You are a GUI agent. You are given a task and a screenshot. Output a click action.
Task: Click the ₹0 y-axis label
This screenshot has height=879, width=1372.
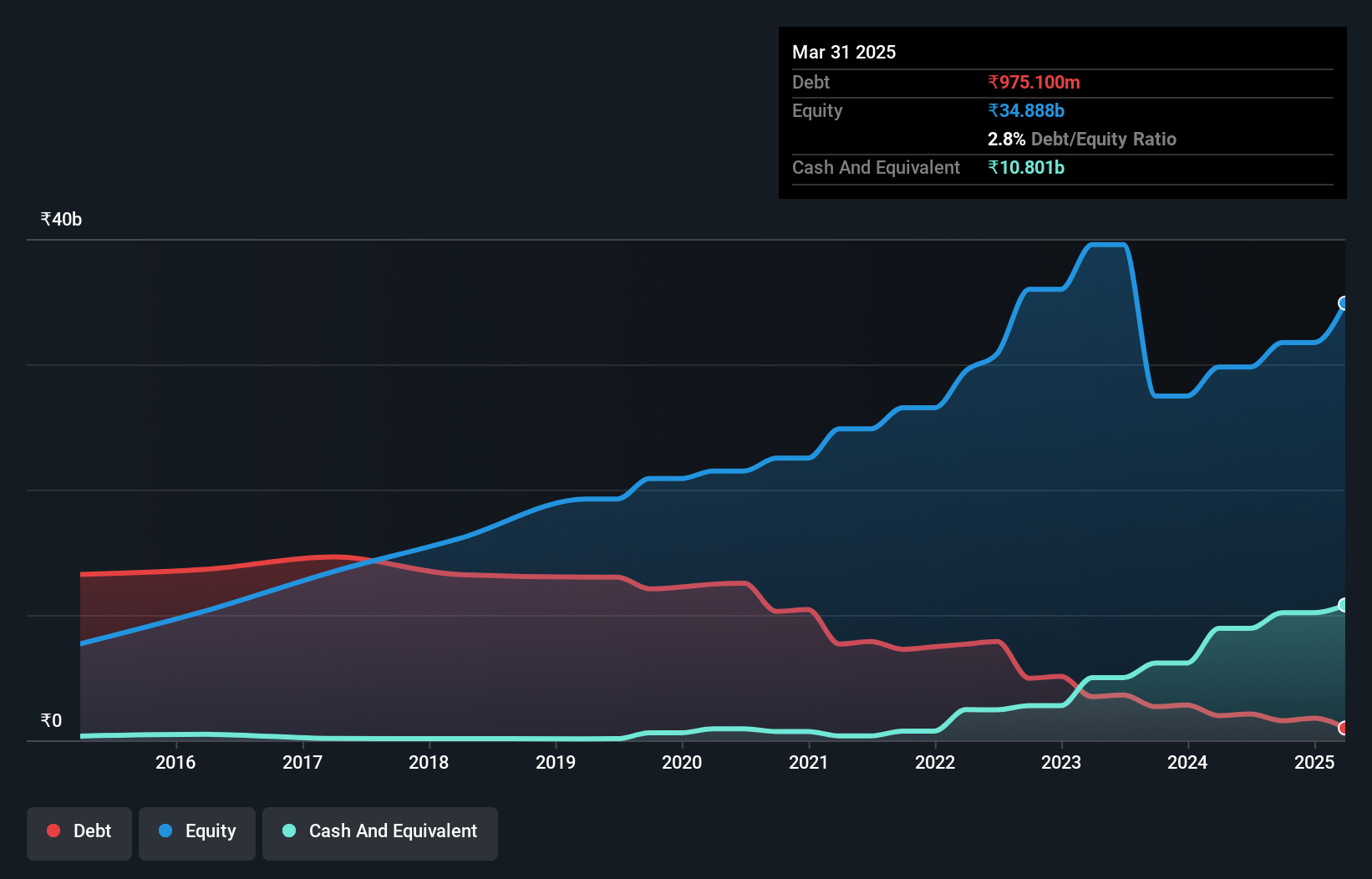pyautogui.click(x=51, y=720)
